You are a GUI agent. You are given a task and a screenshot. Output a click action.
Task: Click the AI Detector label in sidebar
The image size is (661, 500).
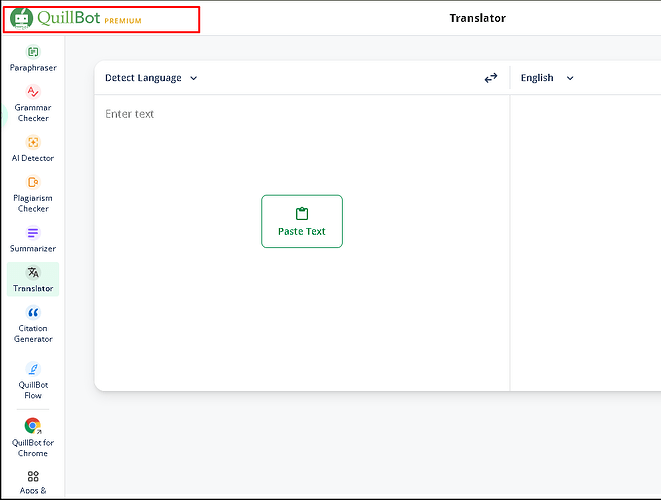click(x=33, y=158)
